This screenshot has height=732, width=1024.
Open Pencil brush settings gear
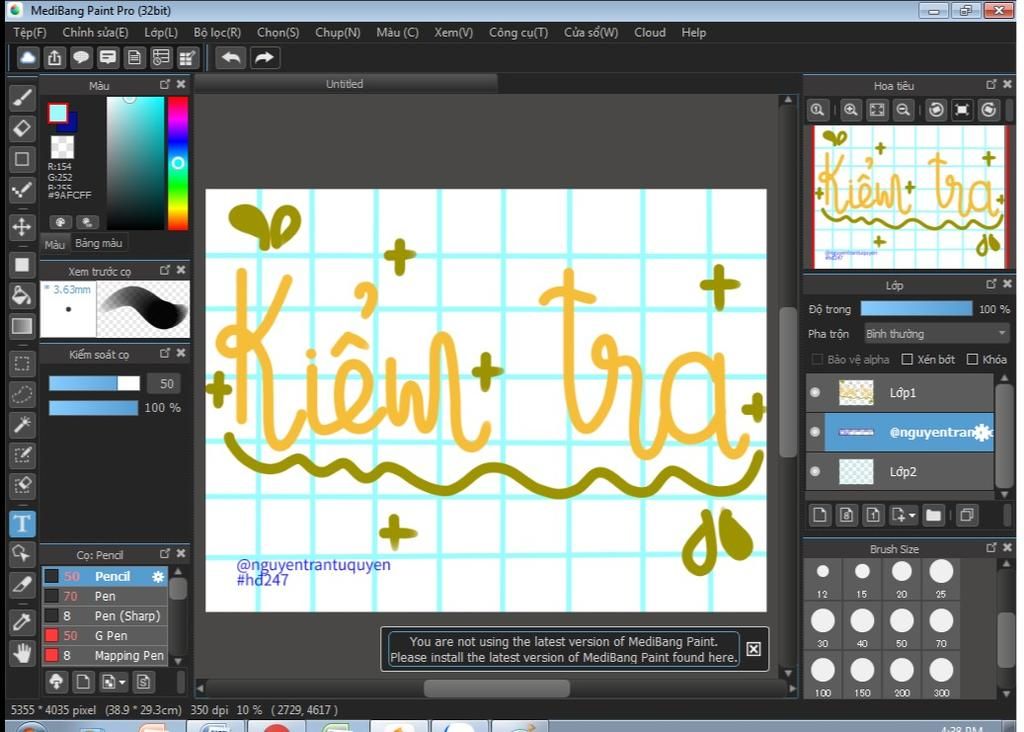tap(158, 577)
